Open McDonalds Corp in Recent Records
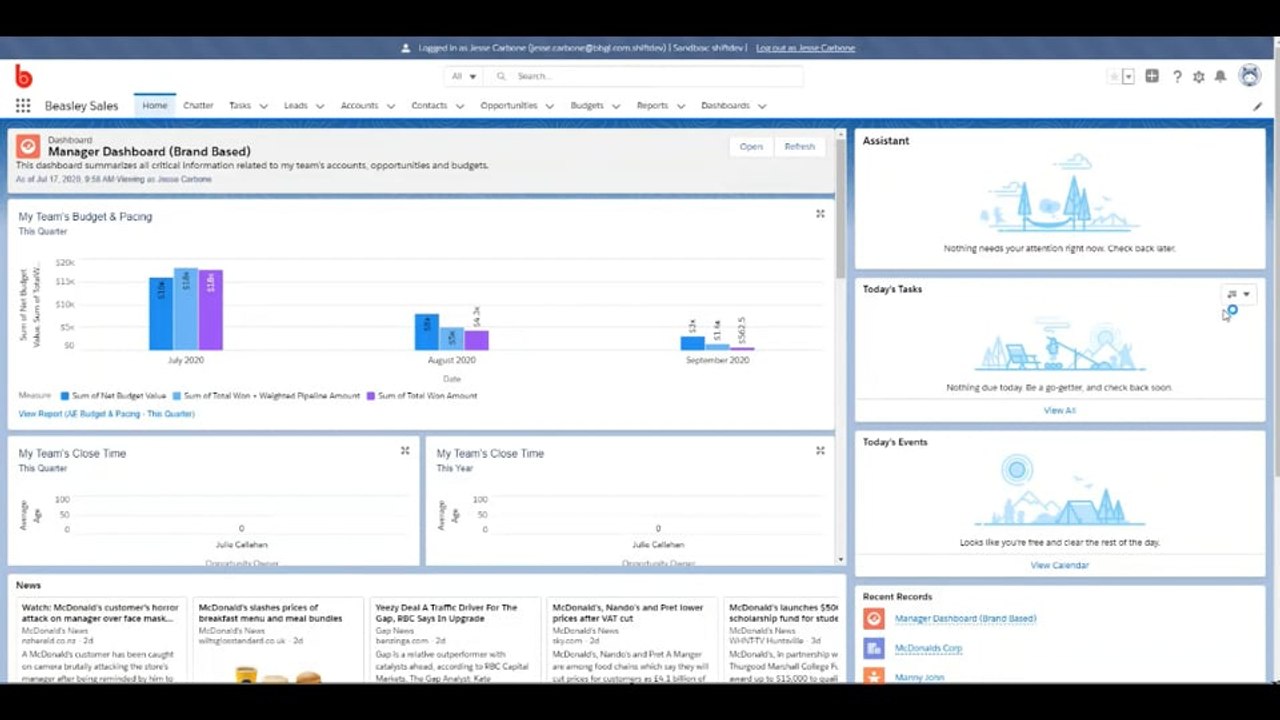The image size is (1280, 720). pyautogui.click(x=928, y=648)
